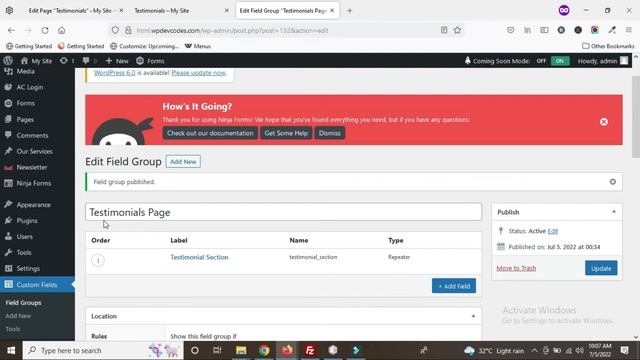Dismiss the Ninja Forms notice
The height and width of the screenshot is (360, 640).
[x=329, y=133]
